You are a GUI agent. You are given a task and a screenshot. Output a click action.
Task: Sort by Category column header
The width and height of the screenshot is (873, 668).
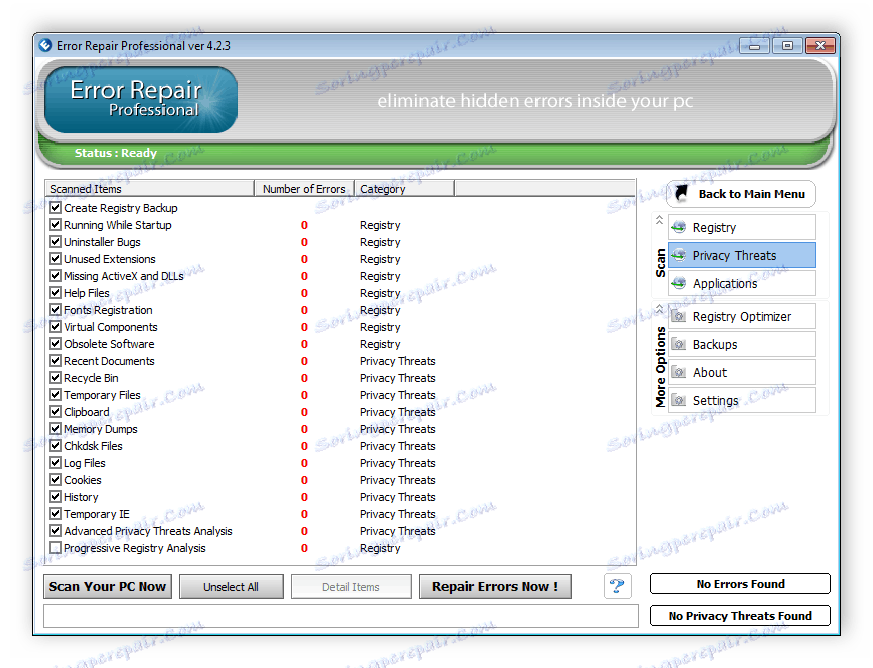tap(404, 189)
